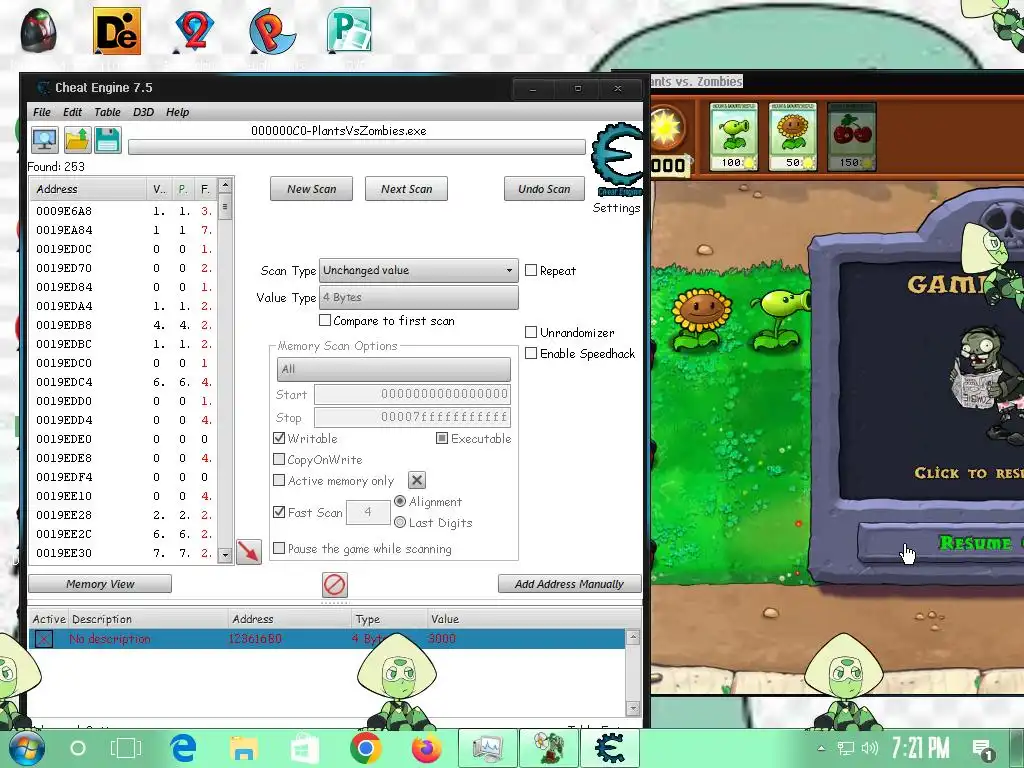Switch to Plants vs. Zombies taskbar button
1024x768 pixels.
click(549, 748)
